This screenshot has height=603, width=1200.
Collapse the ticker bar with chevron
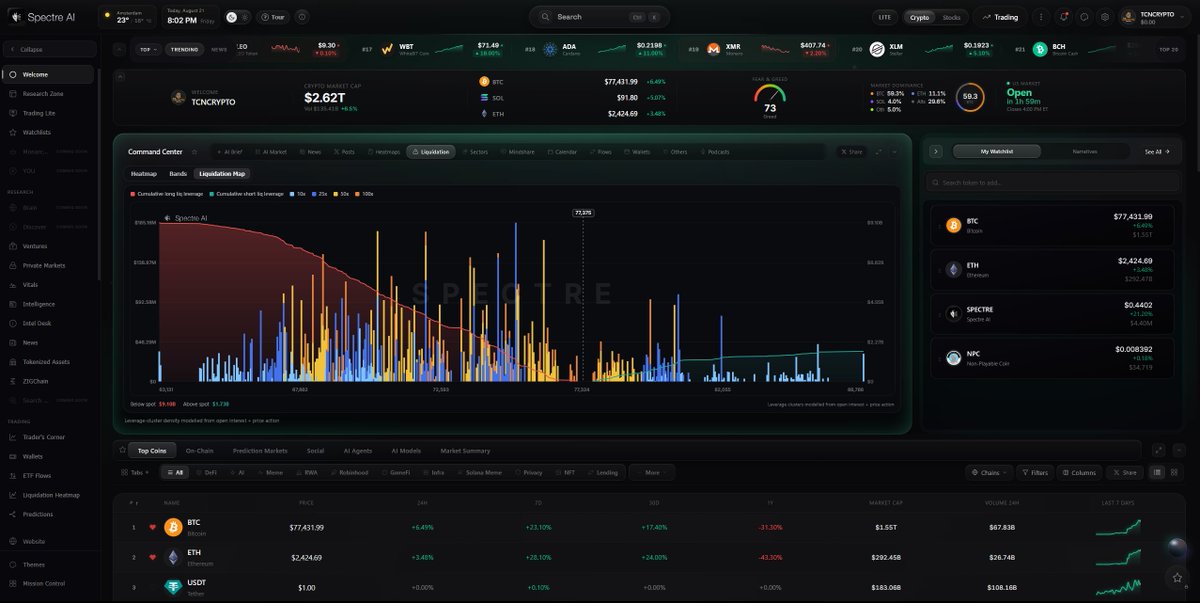[121, 49]
